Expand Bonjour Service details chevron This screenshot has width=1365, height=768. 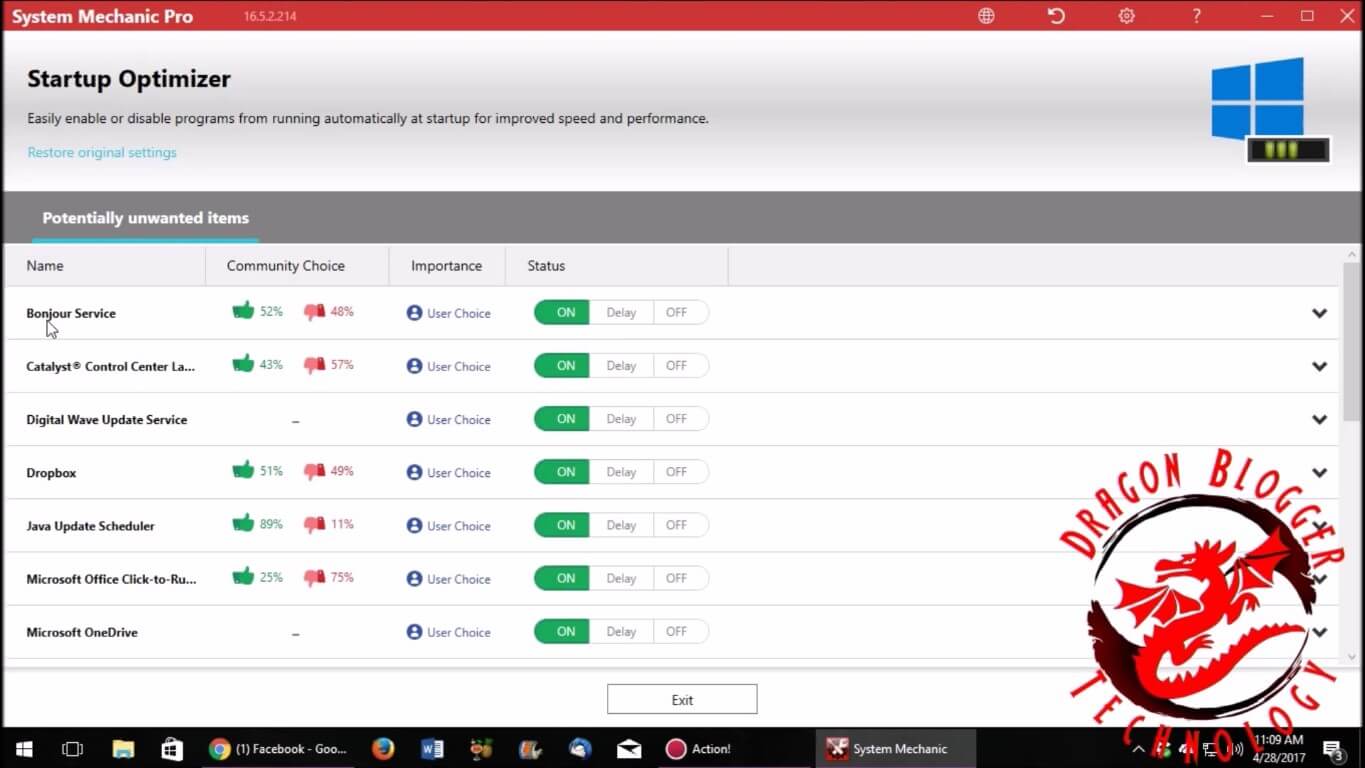[1319, 313]
